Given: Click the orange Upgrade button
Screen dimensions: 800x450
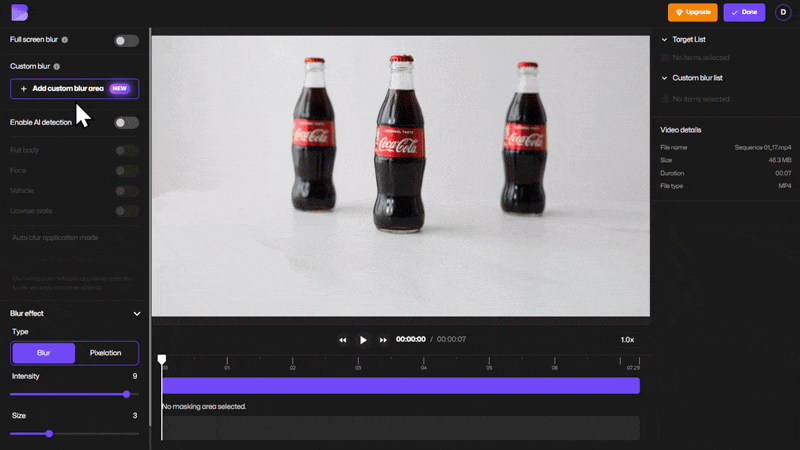Looking at the screenshot, I should click(x=692, y=12).
